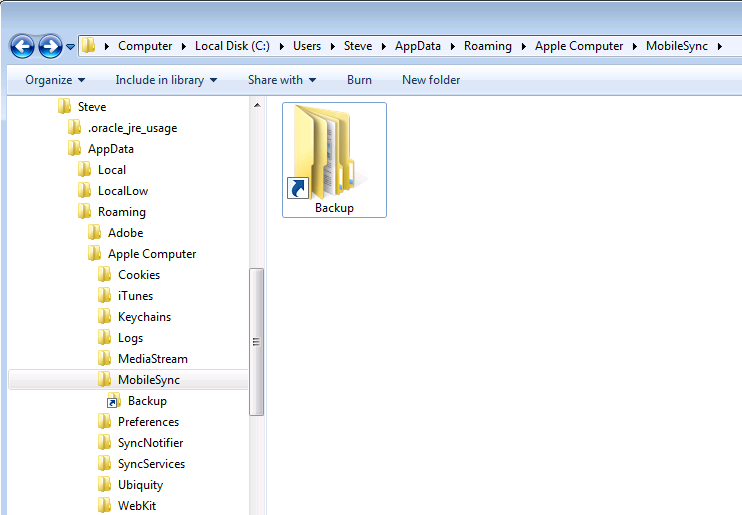Open the recent locations dropdown arrow
This screenshot has width=742, height=515.
71,46
